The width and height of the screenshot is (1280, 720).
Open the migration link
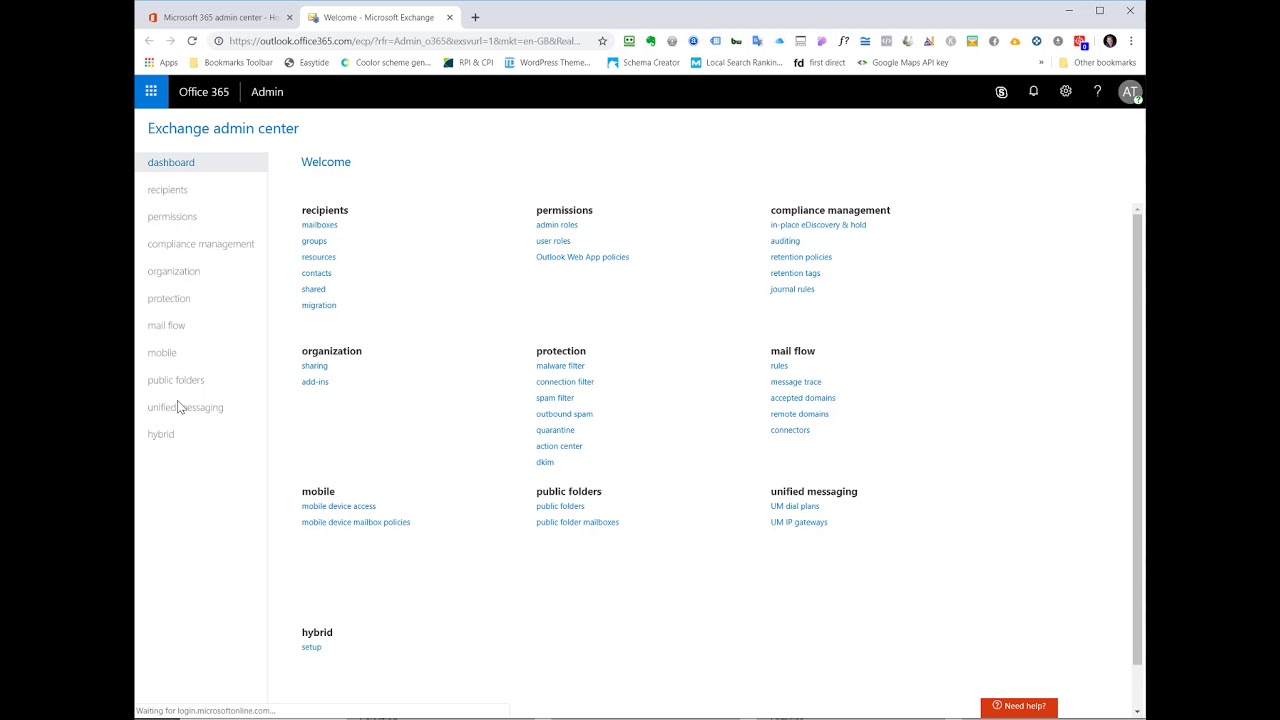click(319, 305)
